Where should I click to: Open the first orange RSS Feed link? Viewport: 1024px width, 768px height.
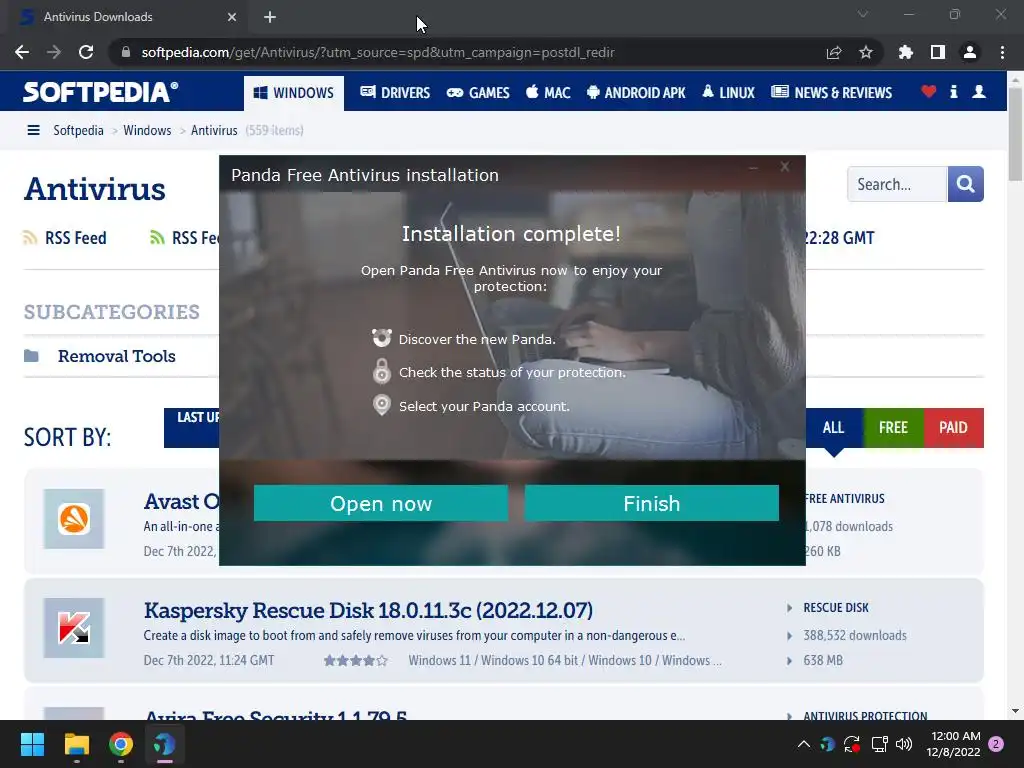[x=65, y=238]
